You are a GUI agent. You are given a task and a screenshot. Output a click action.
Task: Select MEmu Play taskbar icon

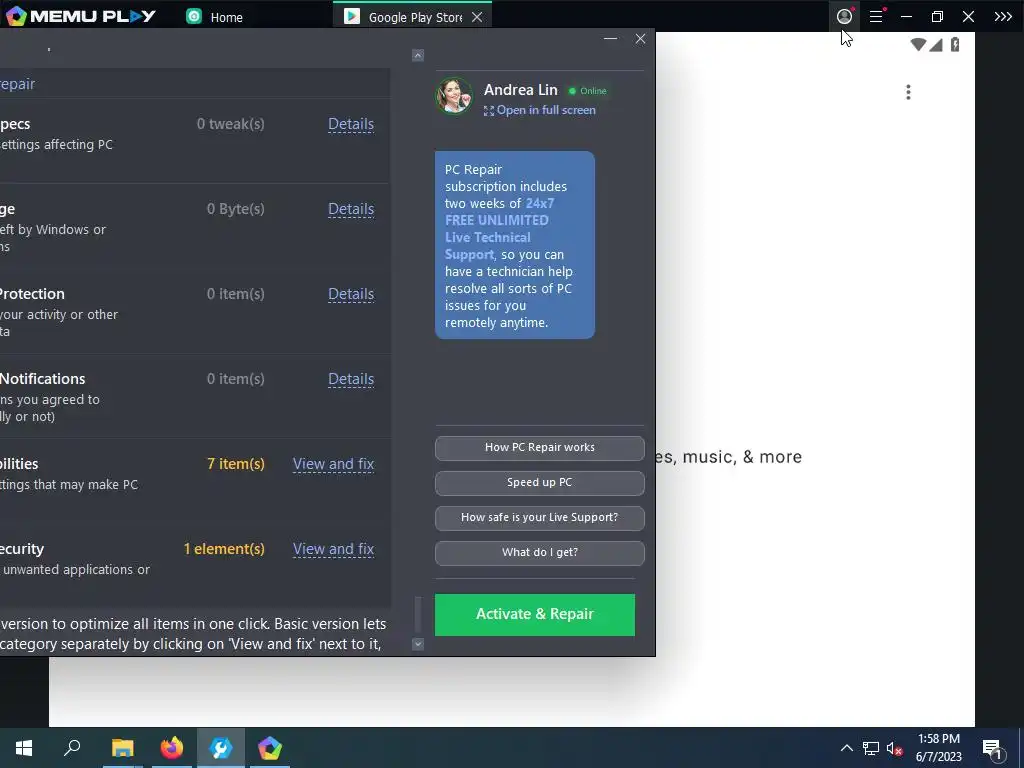click(x=269, y=748)
